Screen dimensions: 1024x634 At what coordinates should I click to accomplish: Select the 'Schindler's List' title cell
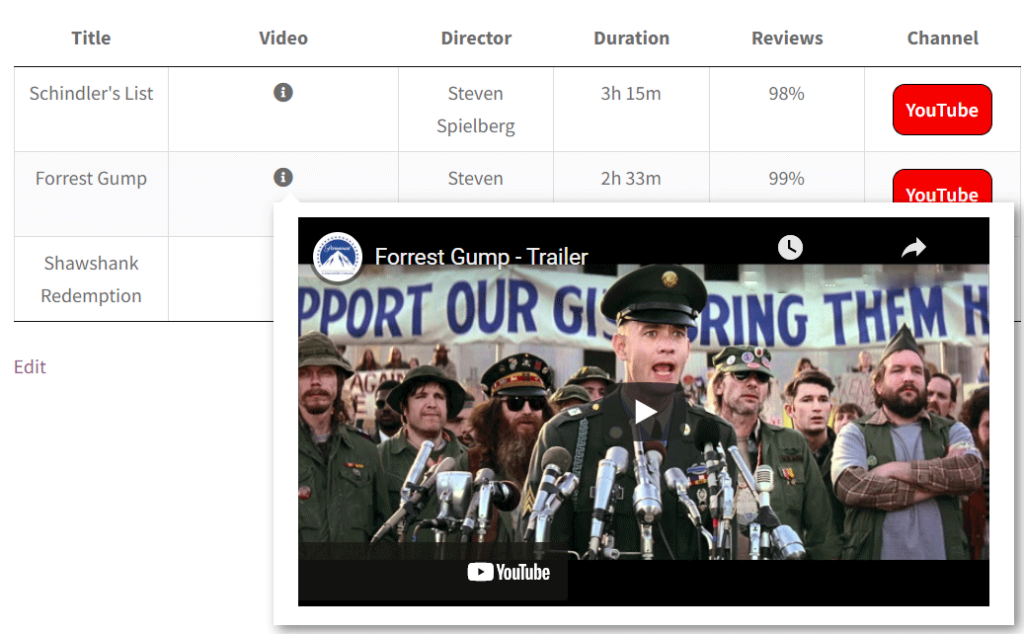[91, 109]
